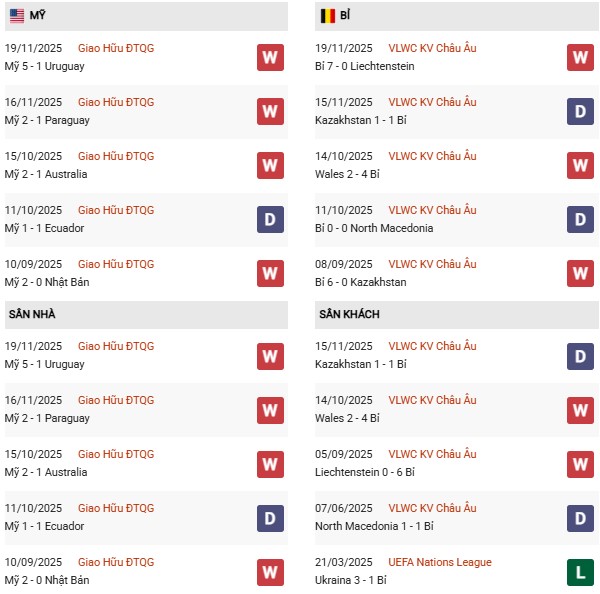Click the BỈ team header

[x=344, y=16]
